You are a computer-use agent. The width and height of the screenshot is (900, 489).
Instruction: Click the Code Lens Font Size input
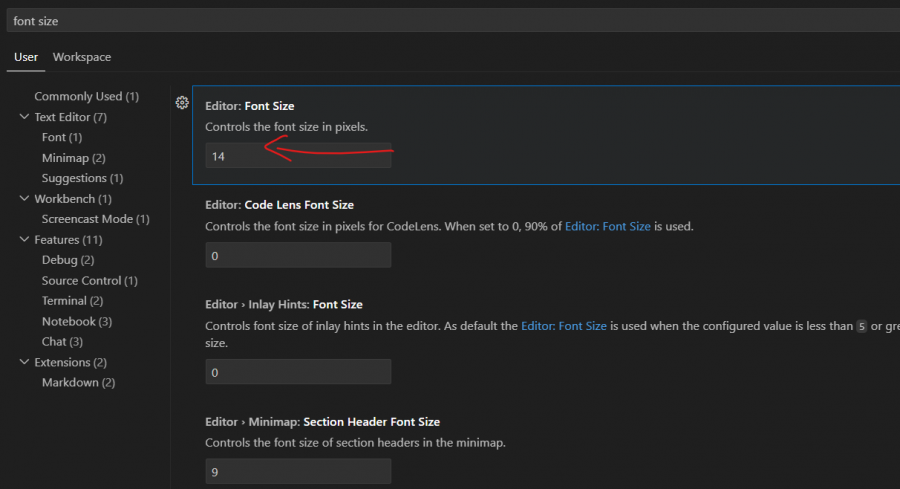pos(297,255)
